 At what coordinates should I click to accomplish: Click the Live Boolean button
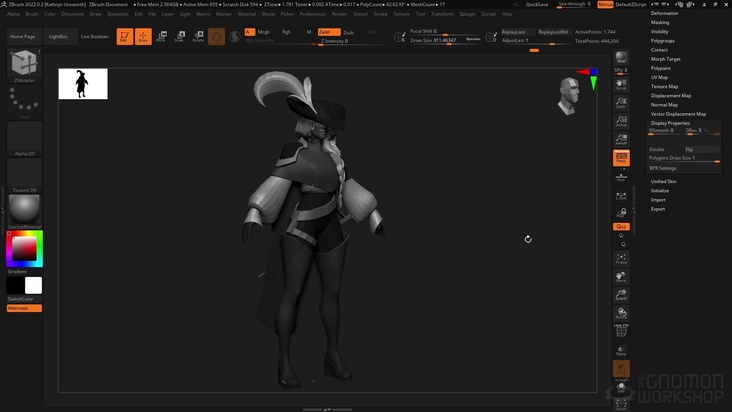[x=94, y=36]
